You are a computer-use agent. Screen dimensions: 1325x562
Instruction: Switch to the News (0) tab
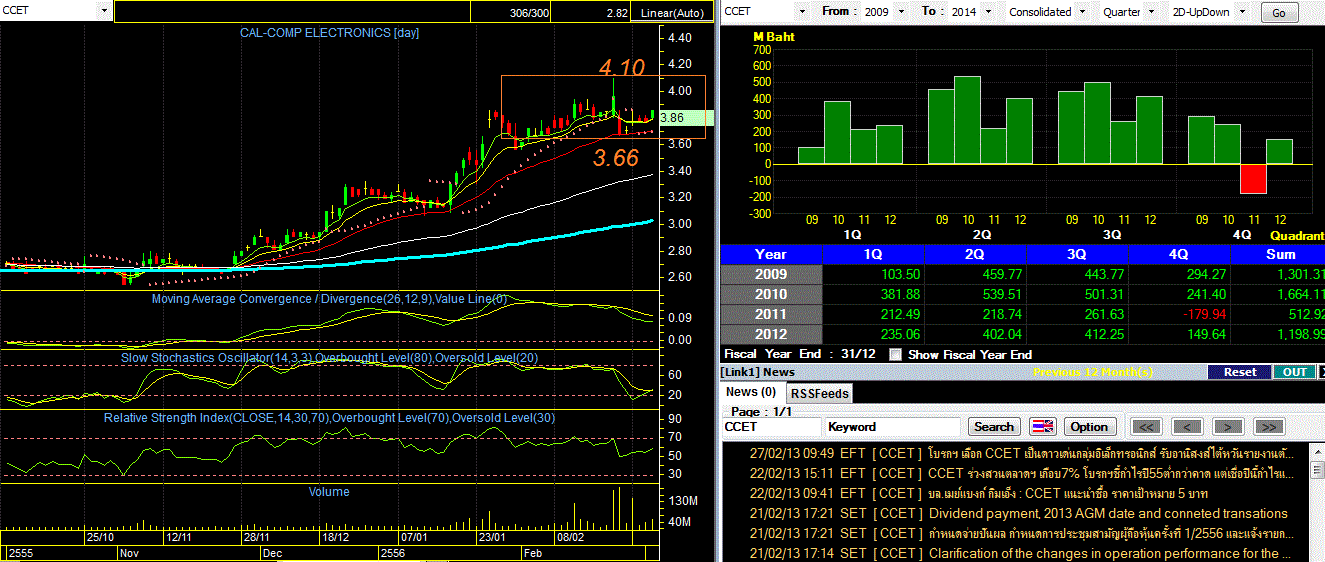751,392
